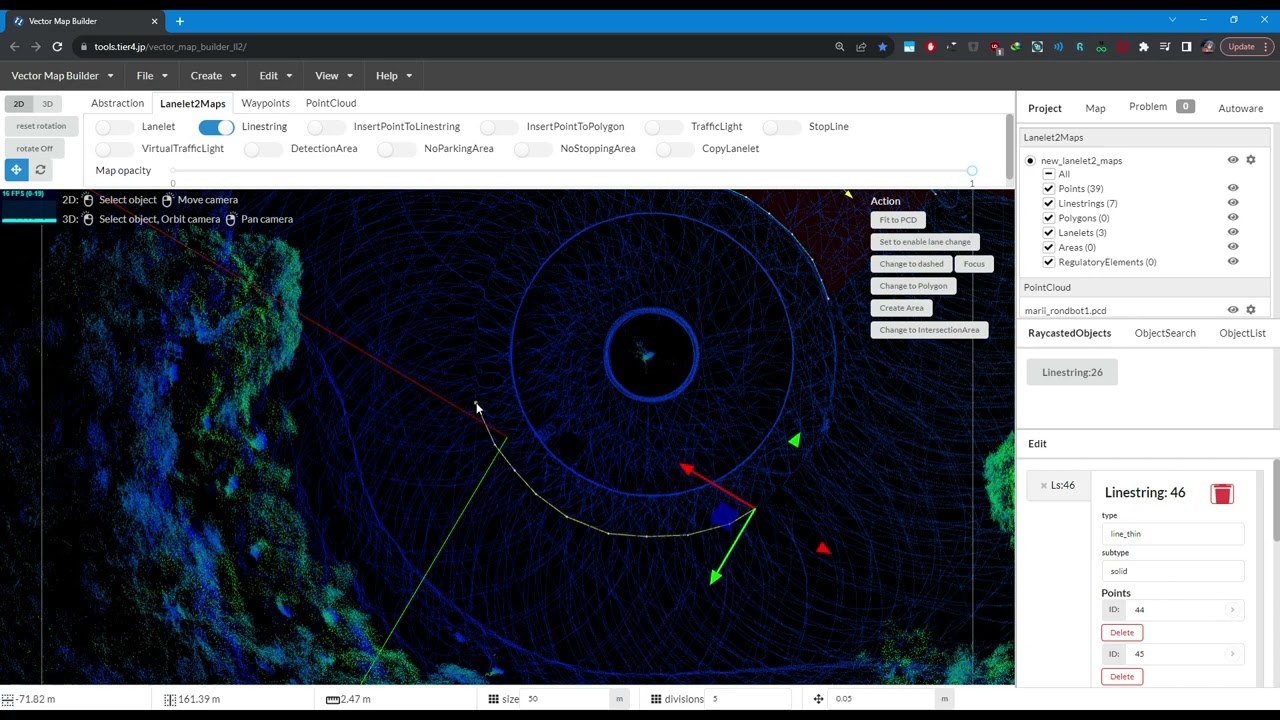This screenshot has width=1280, height=720.
Task: Uncheck the RegulatoryElements (0) checkbox
Action: (x=1049, y=262)
